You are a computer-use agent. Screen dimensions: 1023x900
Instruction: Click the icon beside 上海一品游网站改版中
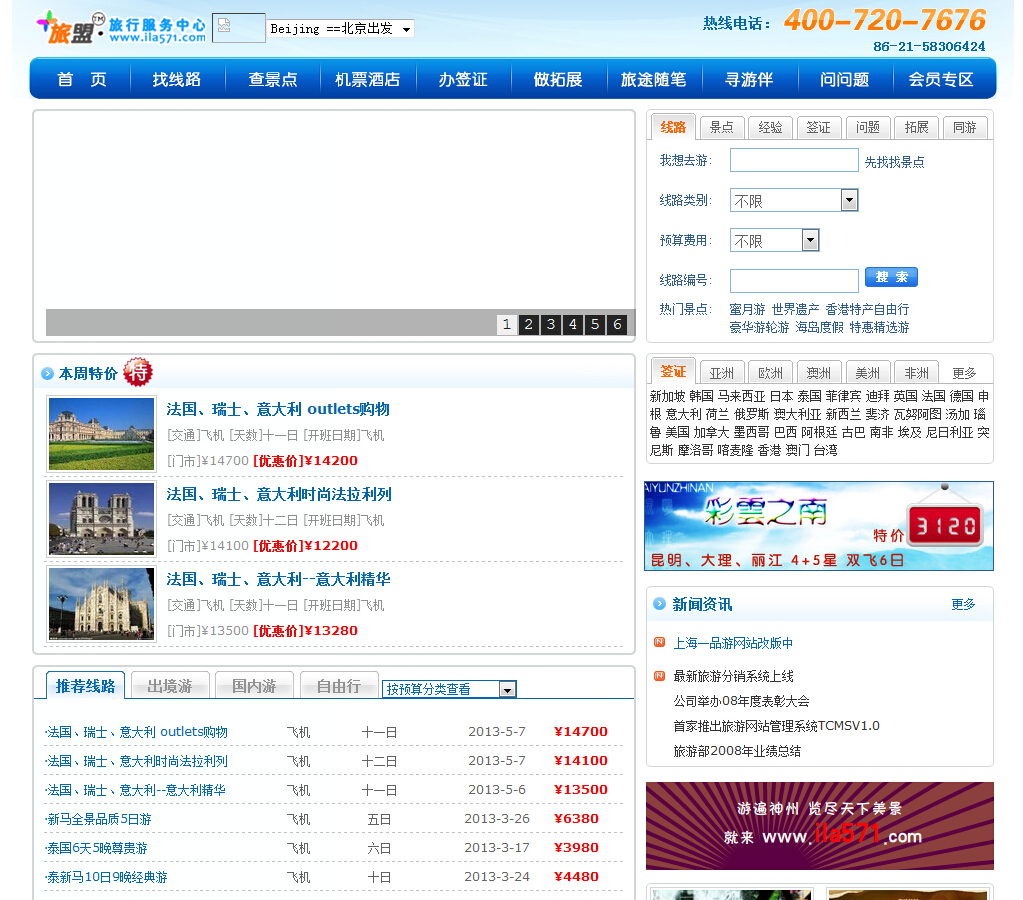coord(659,642)
